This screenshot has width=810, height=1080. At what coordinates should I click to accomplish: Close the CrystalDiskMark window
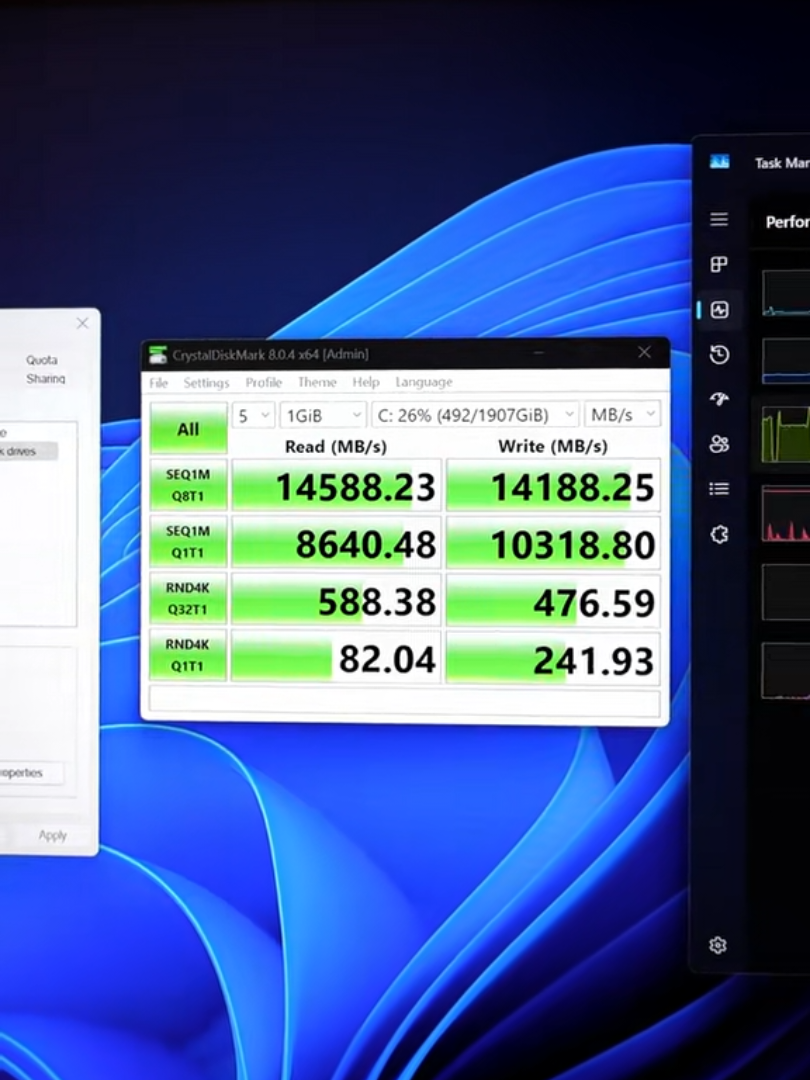(644, 353)
